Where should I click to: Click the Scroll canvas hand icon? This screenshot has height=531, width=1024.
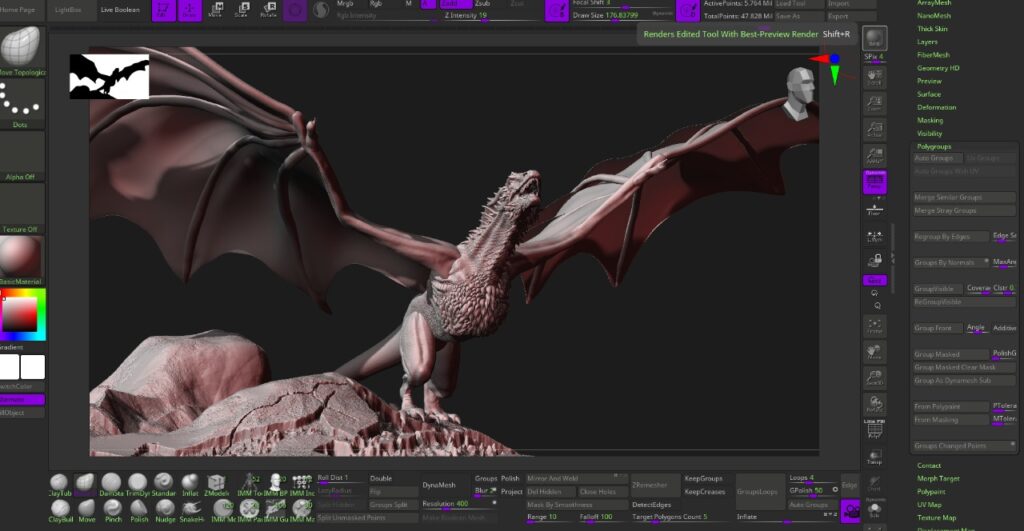pyautogui.click(x=874, y=77)
